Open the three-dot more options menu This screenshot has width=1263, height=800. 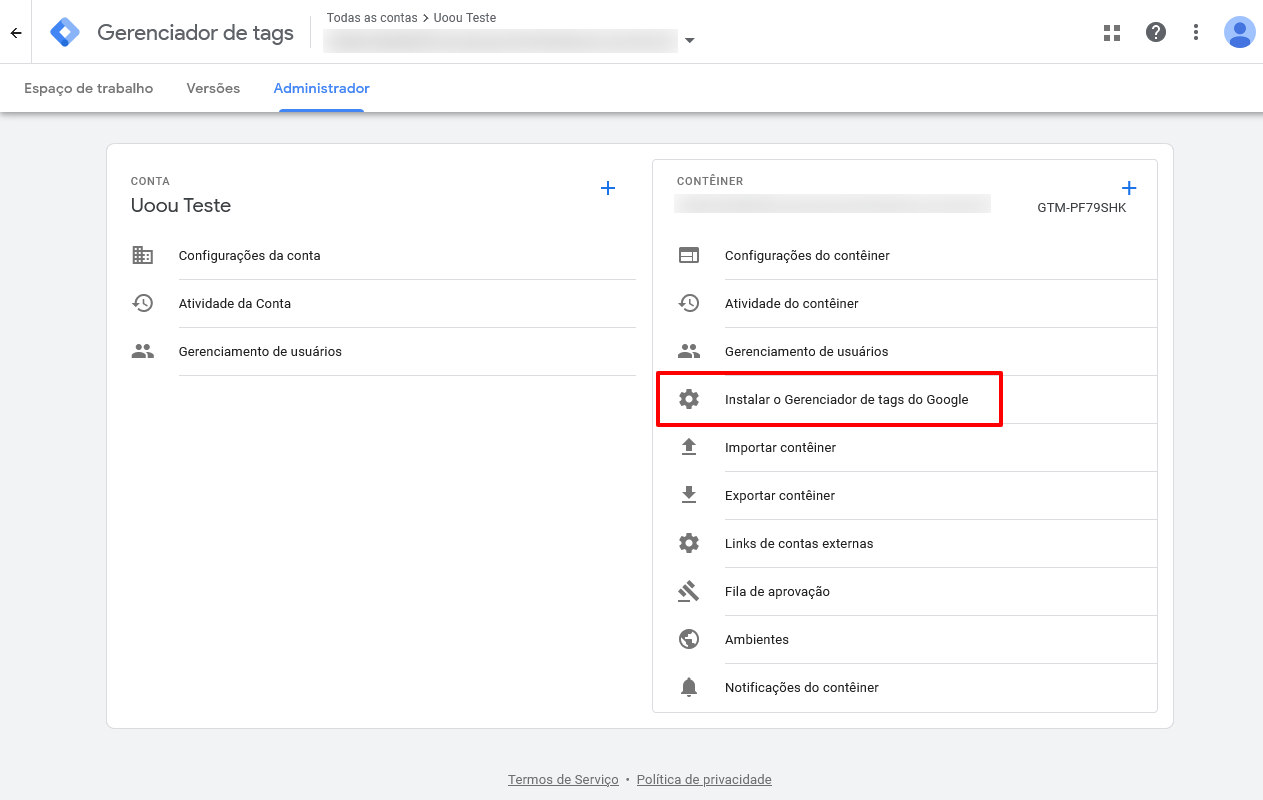(x=1196, y=33)
